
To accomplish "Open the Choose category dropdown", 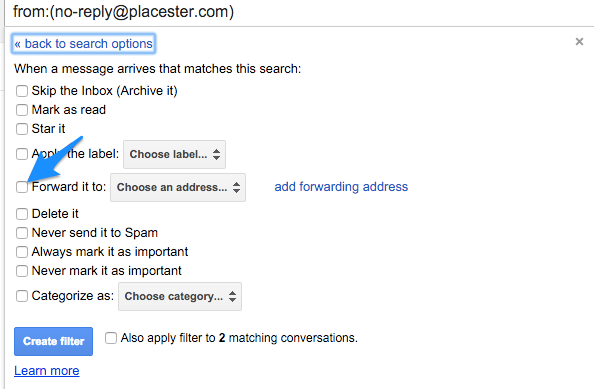I will click(x=180, y=296).
